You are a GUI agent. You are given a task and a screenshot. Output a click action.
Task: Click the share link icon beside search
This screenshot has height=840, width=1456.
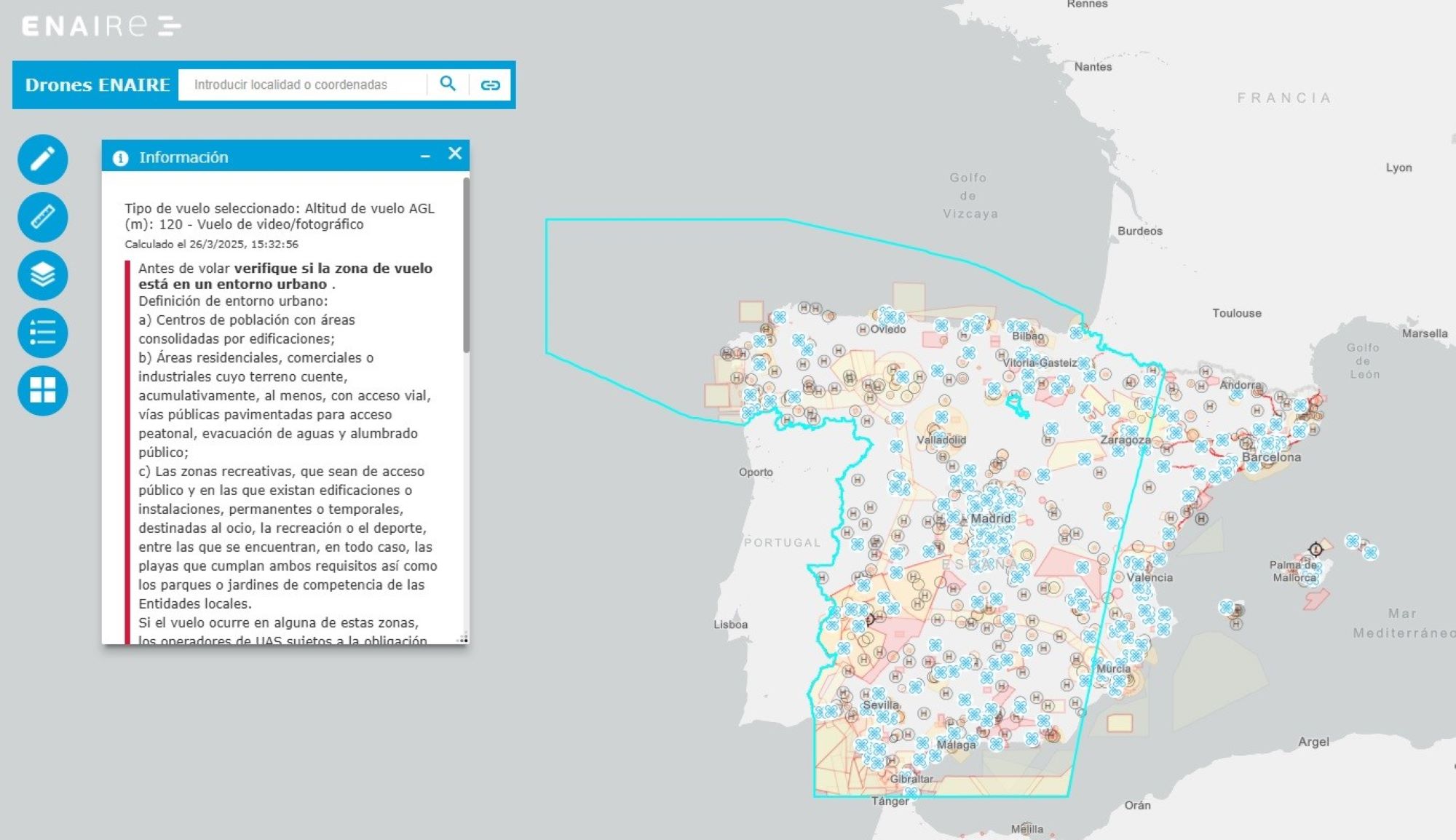click(492, 84)
